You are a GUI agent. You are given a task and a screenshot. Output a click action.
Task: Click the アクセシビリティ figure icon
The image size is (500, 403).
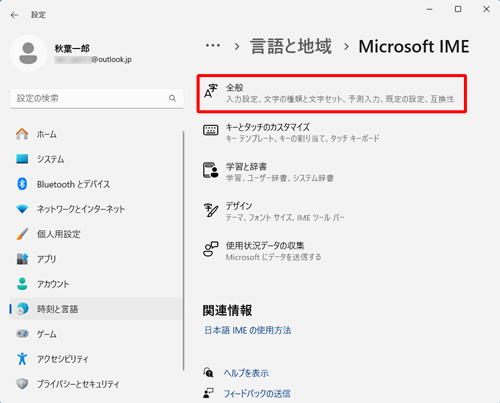[x=22, y=359]
